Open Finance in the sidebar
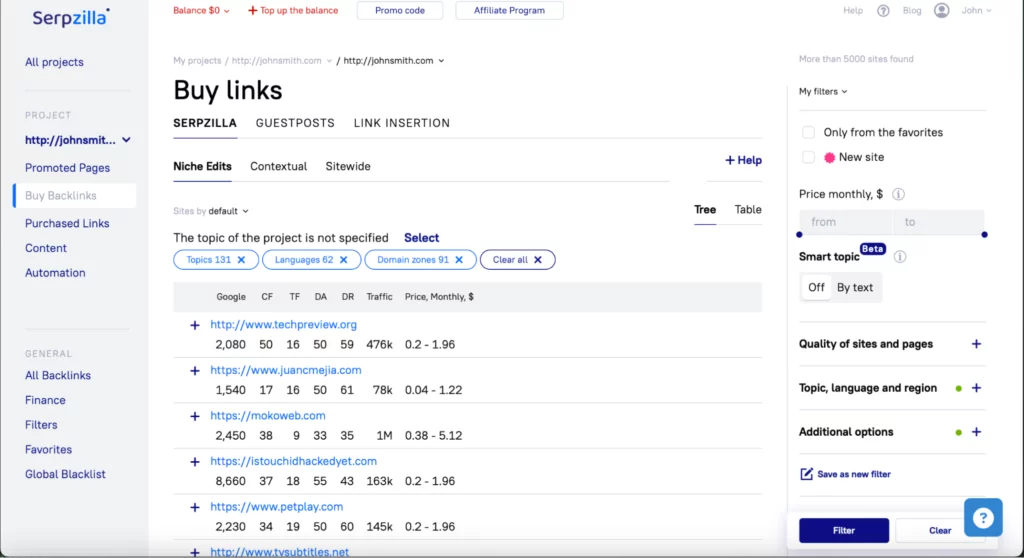 45,400
